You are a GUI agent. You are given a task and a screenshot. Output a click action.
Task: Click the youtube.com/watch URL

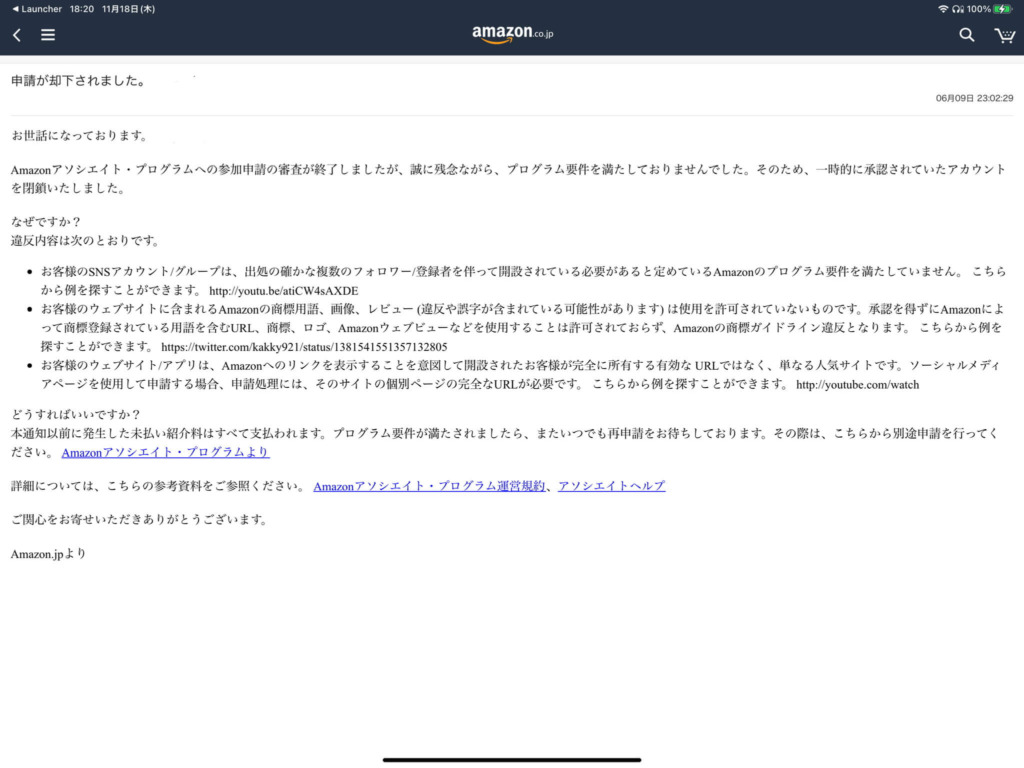pos(857,385)
